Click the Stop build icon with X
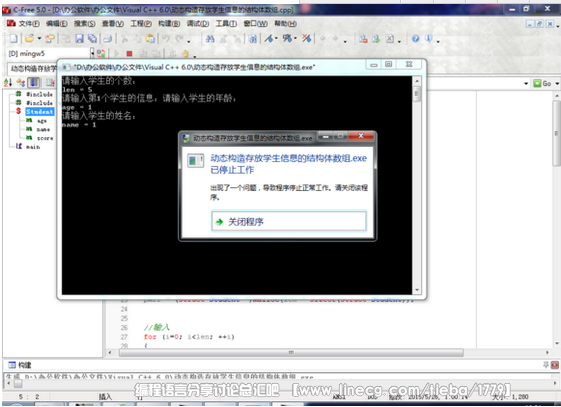The height and width of the screenshot is (407, 561). (390, 39)
